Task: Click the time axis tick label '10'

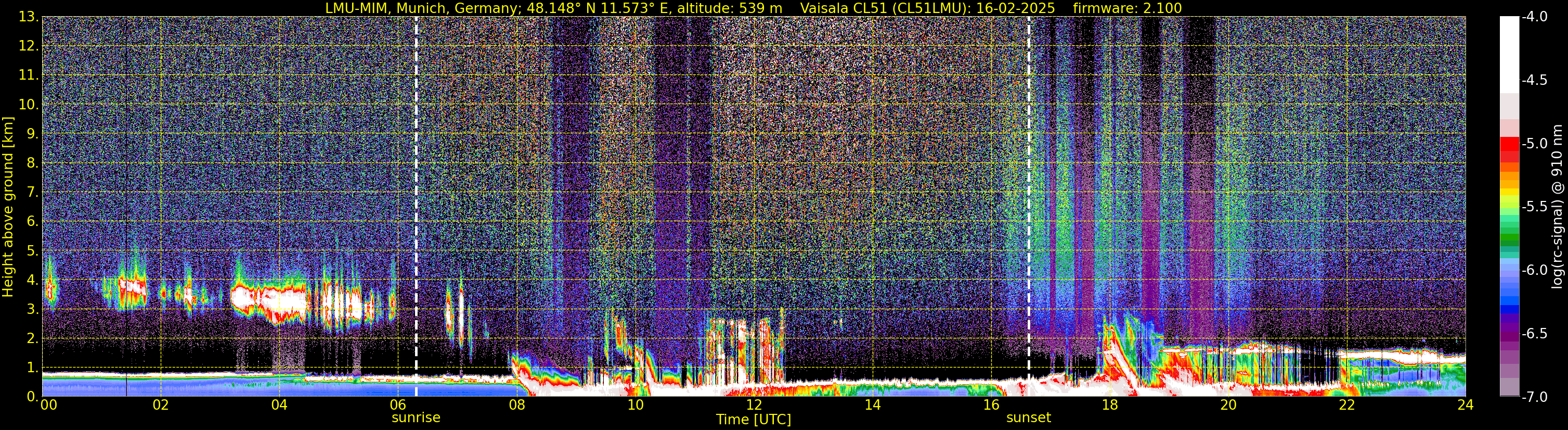Action: pos(635,405)
